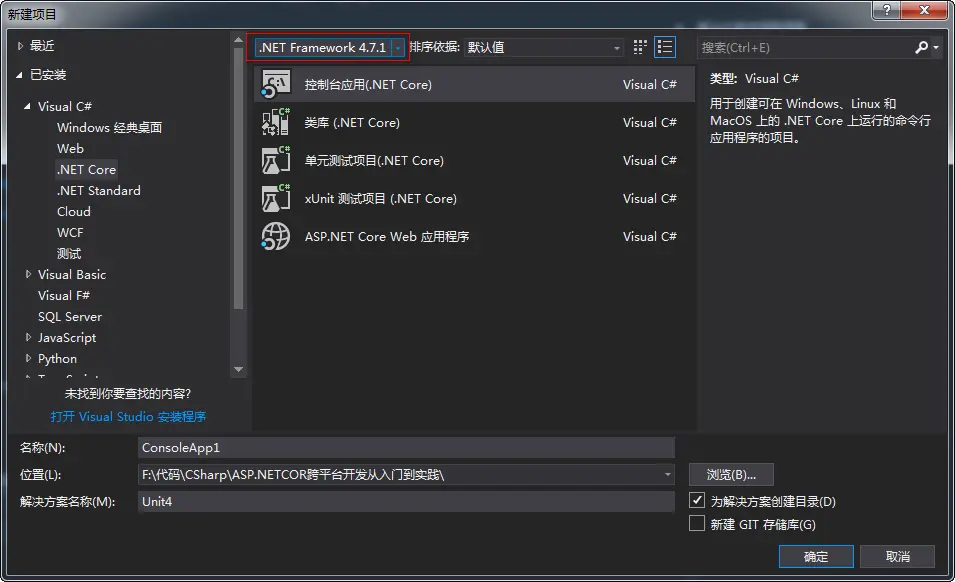This screenshot has width=955, height=582.
Task: Click the Class Library (.NET Core) template icon
Action: 276,122
